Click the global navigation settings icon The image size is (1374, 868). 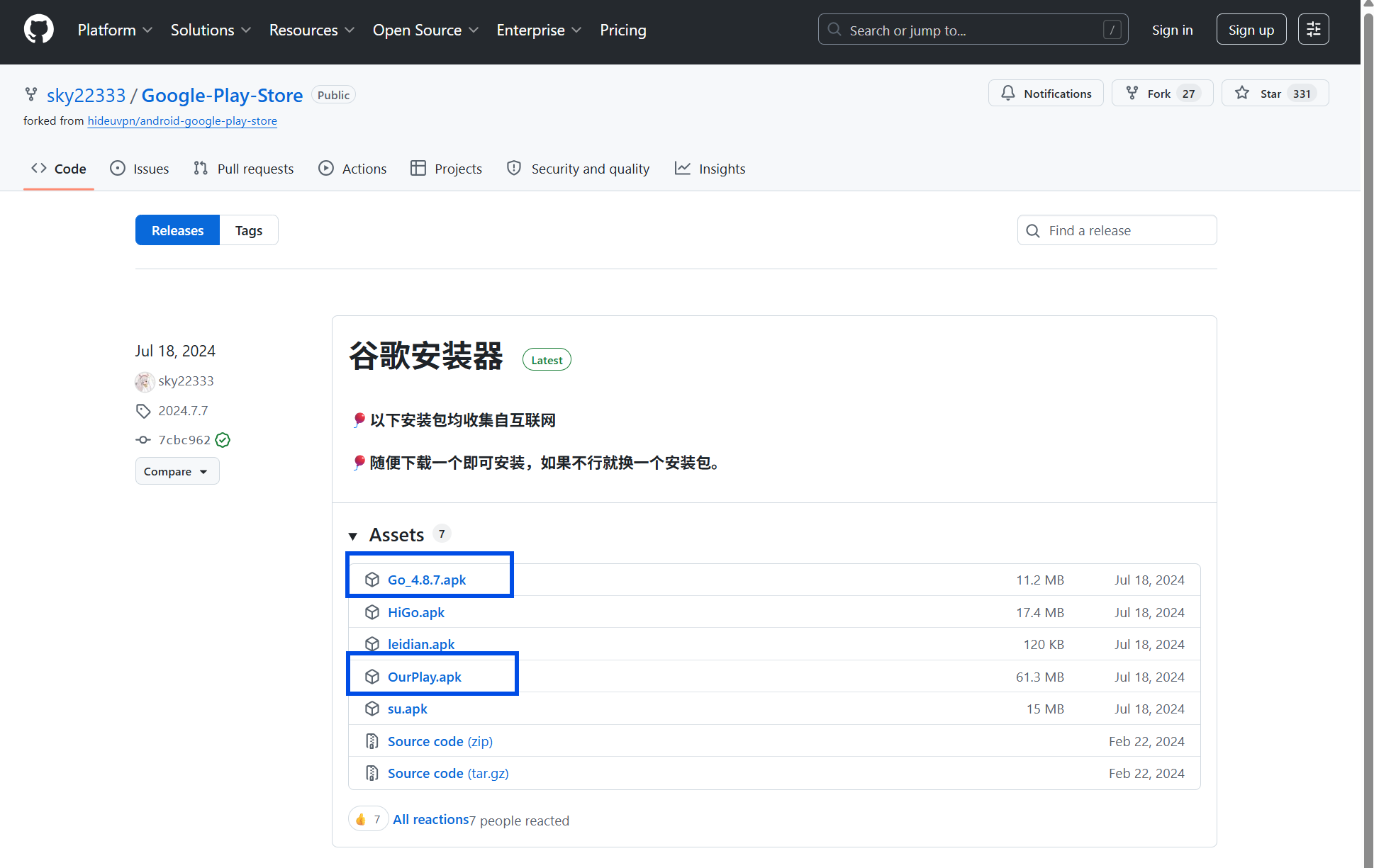click(x=1313, y=30)
